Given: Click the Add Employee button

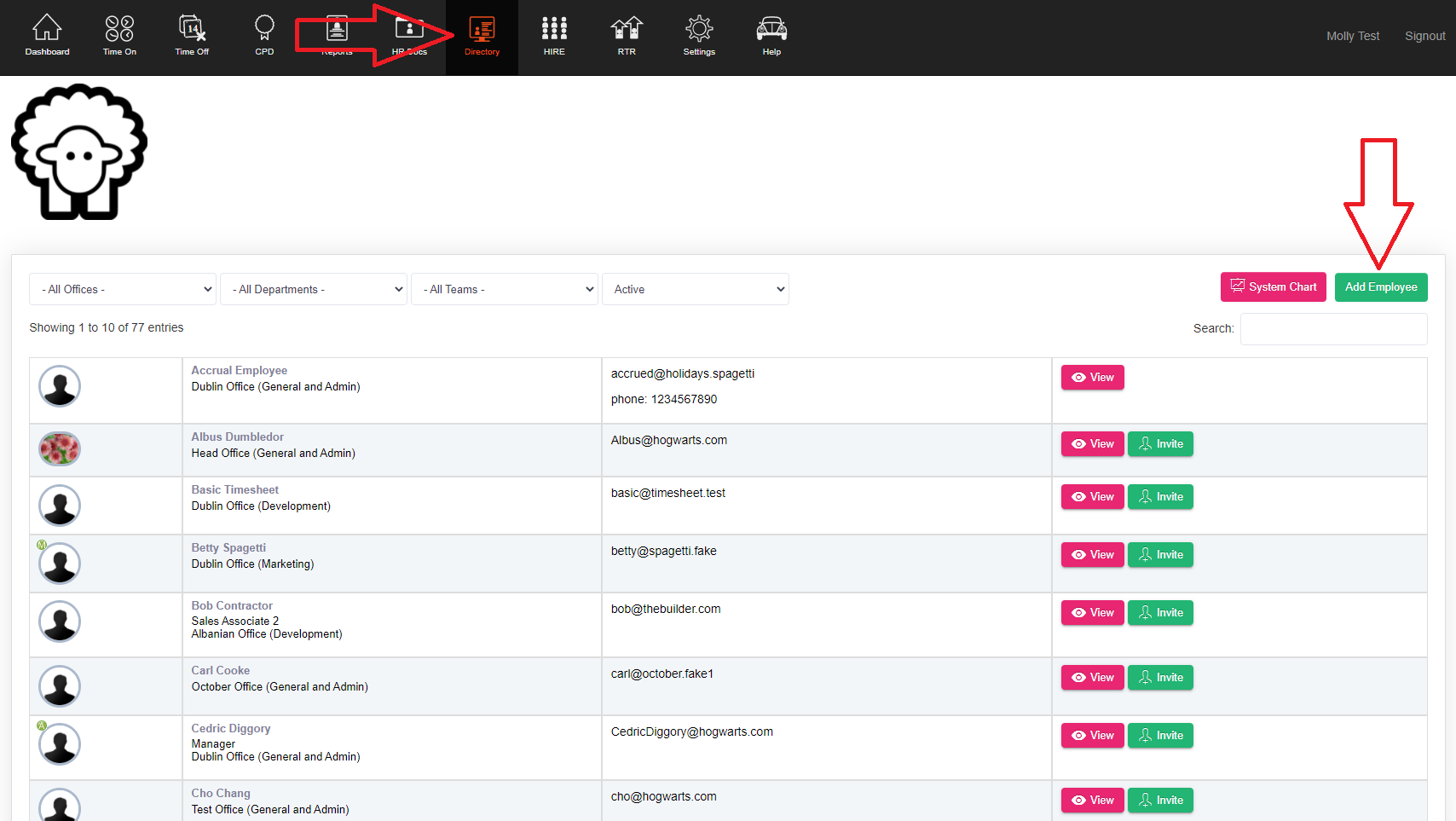Looking at the screenshot, I should [x=1381, y=287].
